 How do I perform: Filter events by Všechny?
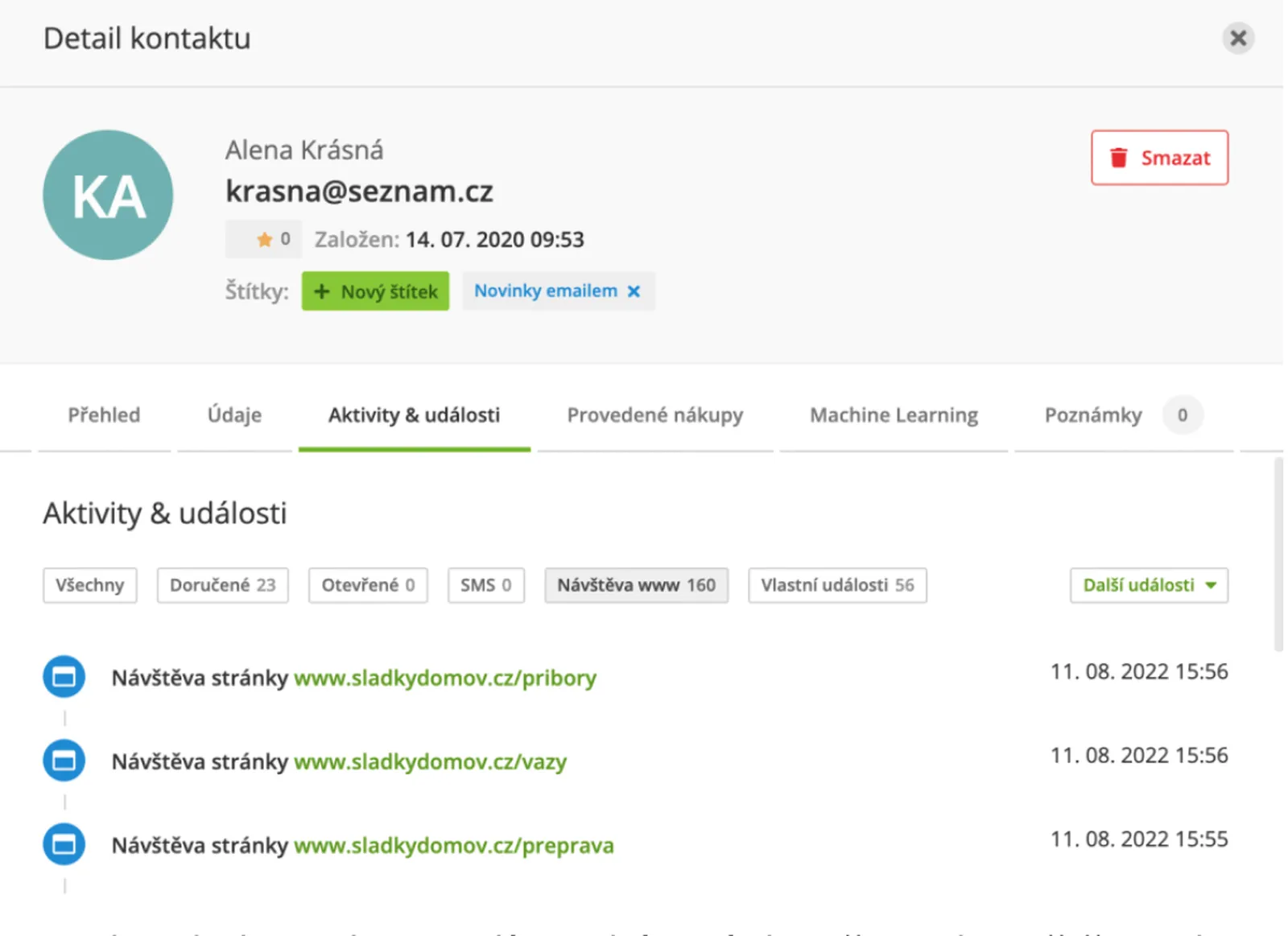coord(89,585)
